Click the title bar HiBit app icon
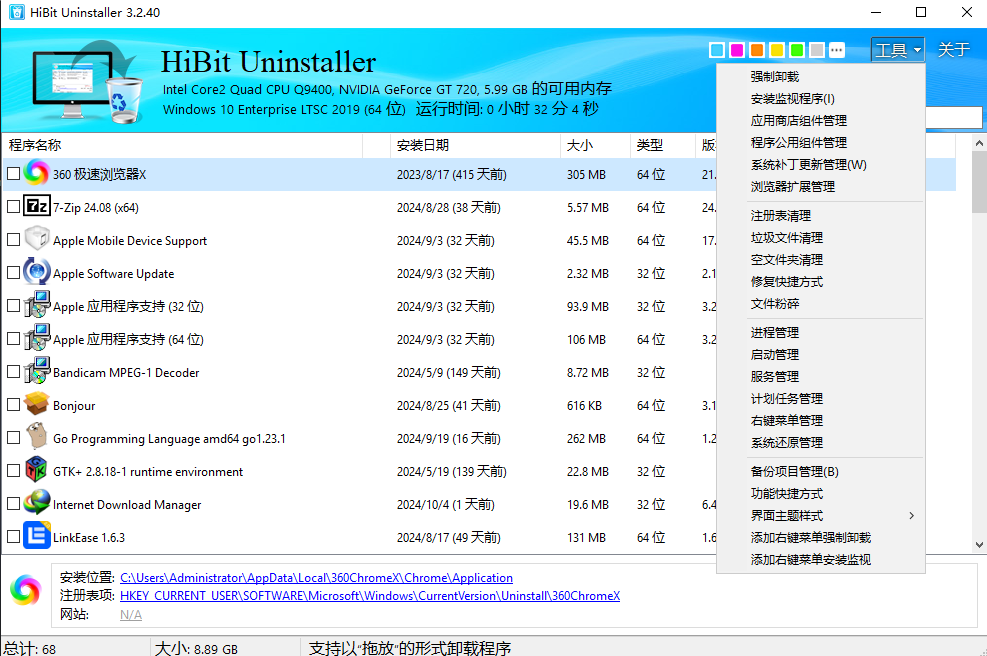Screen dimensions: 987x656 [16, 12]
